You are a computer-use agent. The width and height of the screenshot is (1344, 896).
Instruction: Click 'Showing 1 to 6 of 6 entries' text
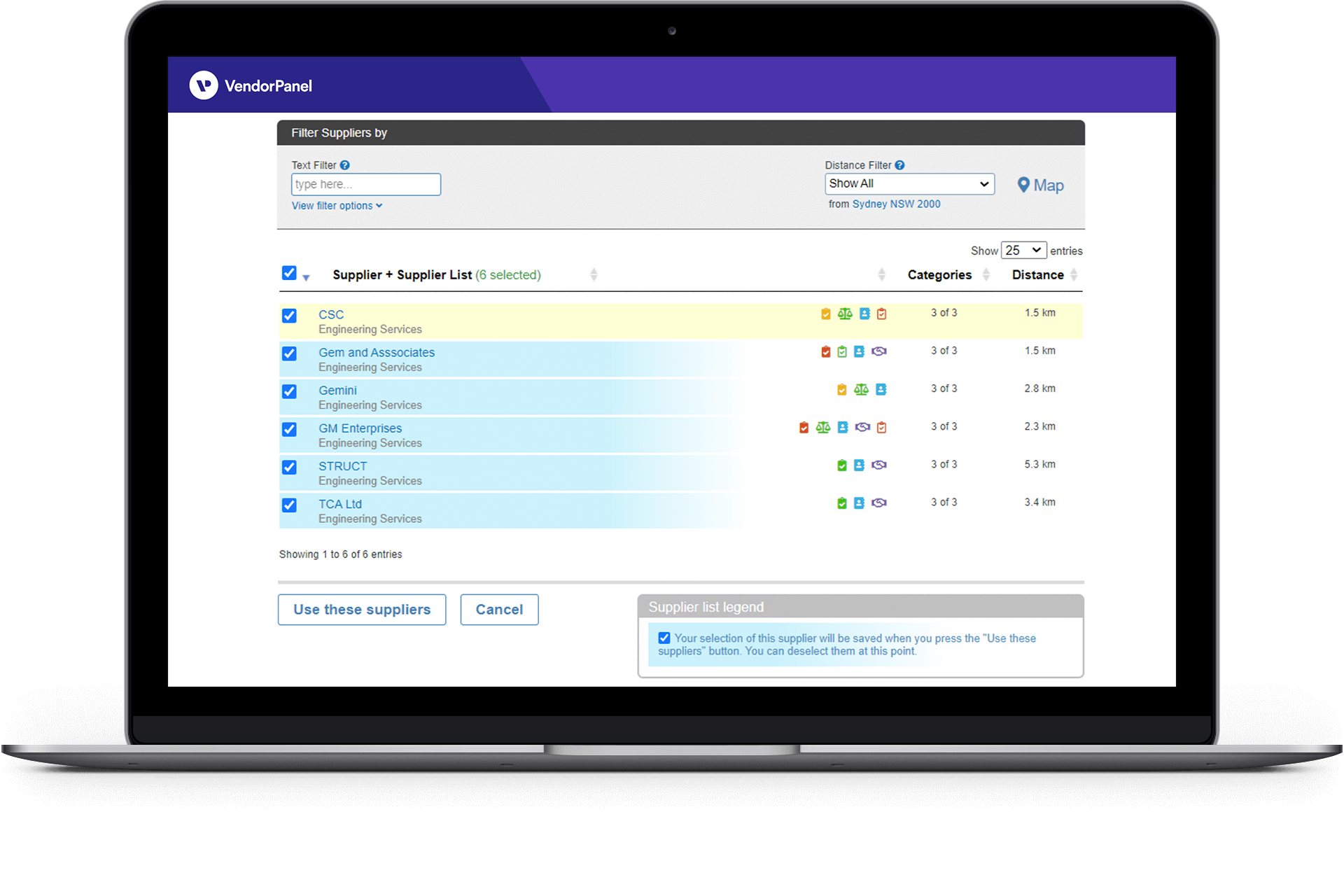[x=341, y=554]
